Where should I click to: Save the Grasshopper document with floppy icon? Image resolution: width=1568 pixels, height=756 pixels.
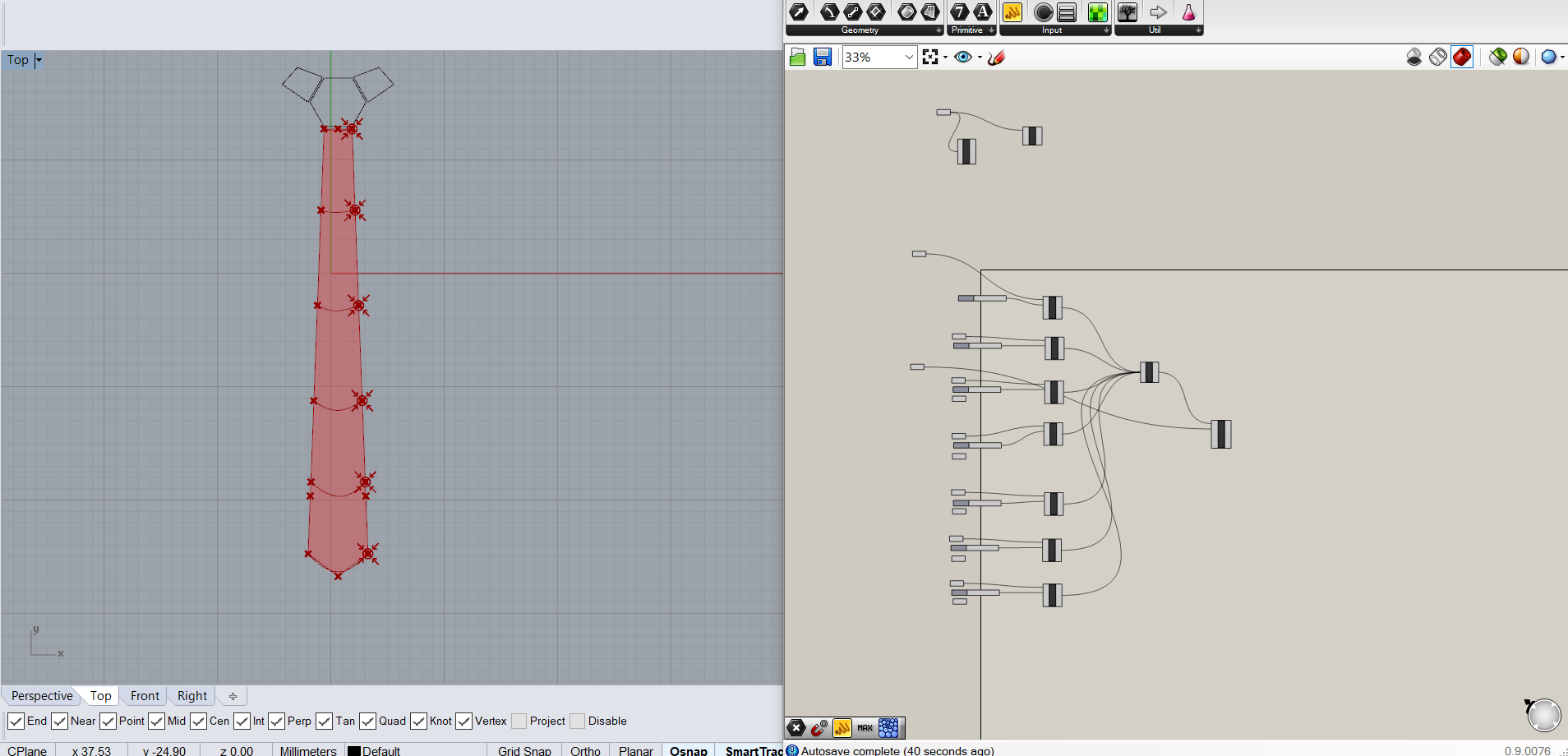point(823,57)
